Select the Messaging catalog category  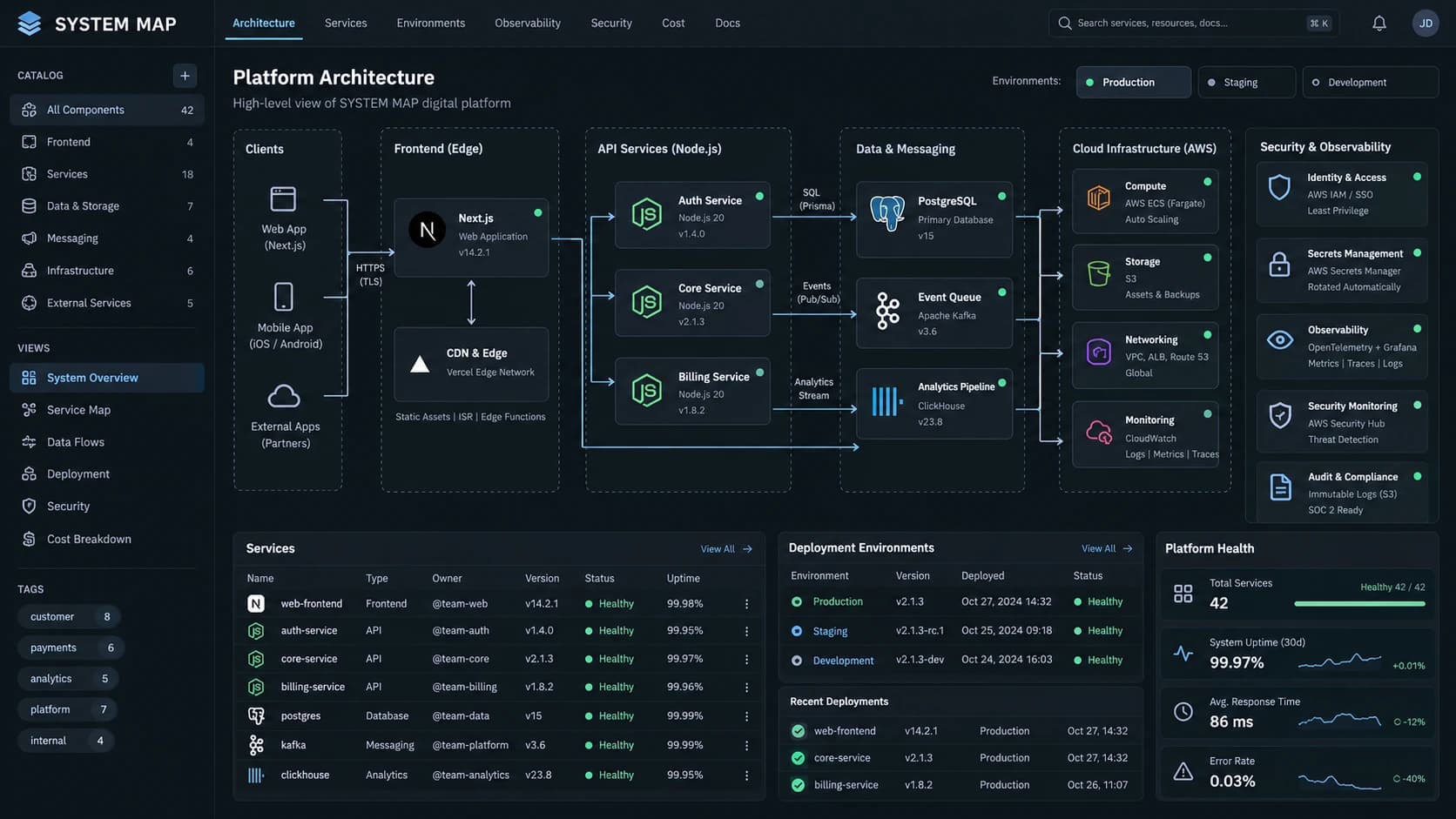[x=107, y=238]
